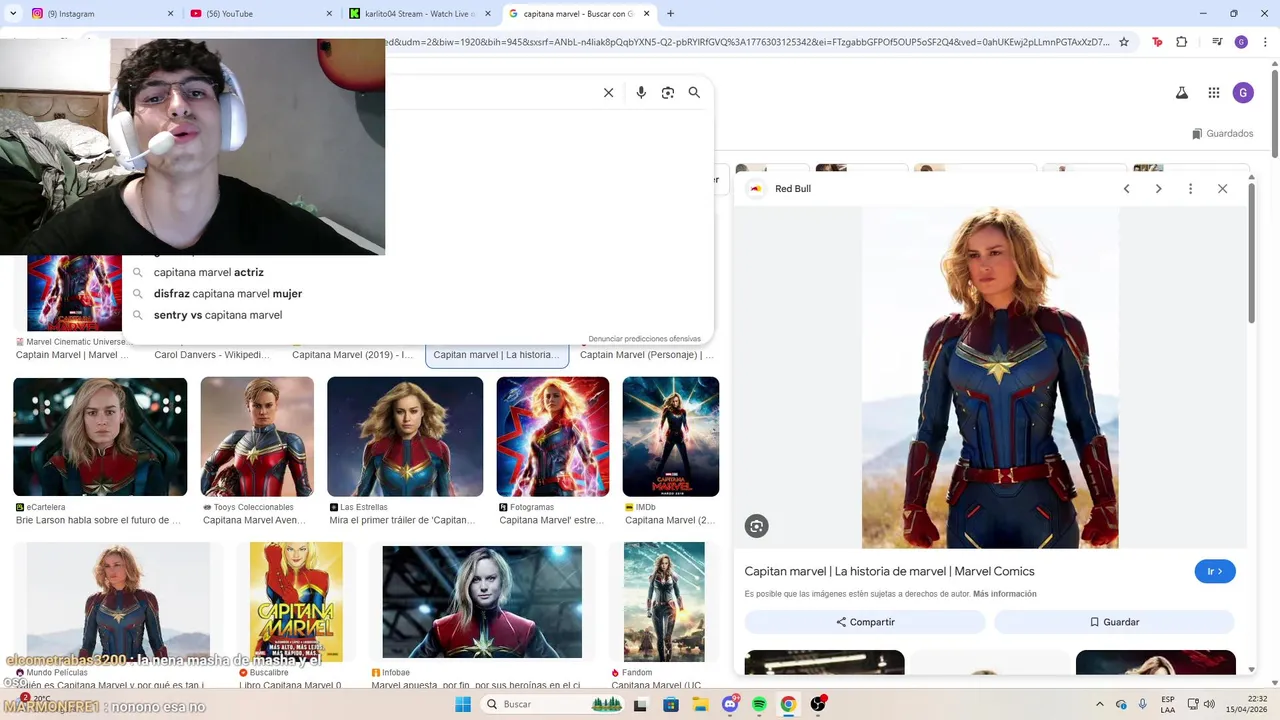Screen dimensions: 1280x720
Task: Open Spotify from taskbar
Action: [759, 704]
